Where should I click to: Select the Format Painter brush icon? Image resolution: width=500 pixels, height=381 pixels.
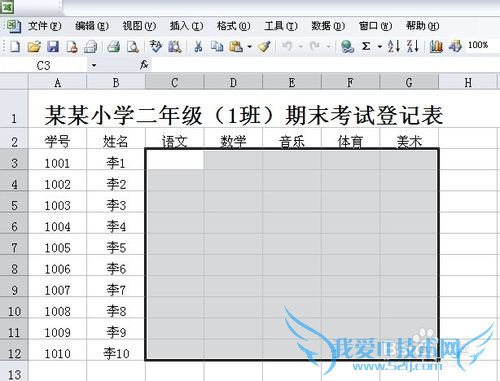click(x=264, y=46)
